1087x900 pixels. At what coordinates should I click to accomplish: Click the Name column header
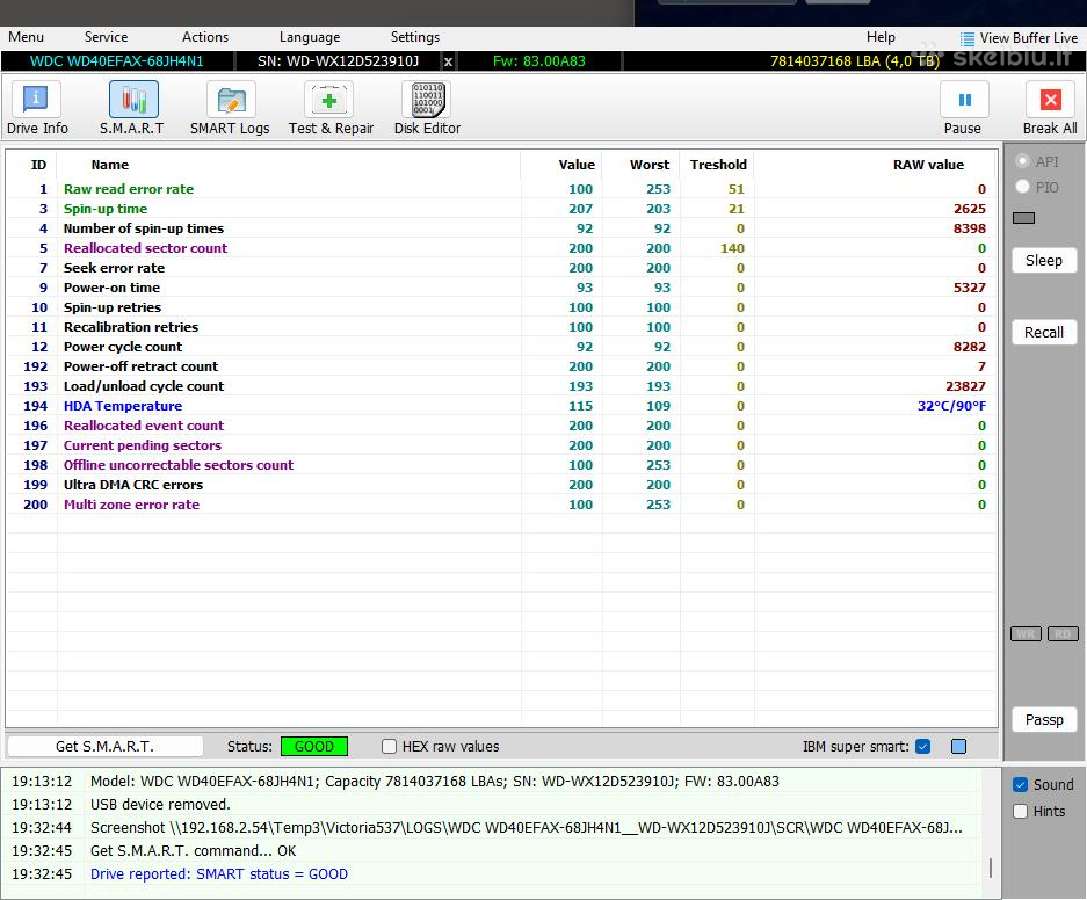coord(110,164)
